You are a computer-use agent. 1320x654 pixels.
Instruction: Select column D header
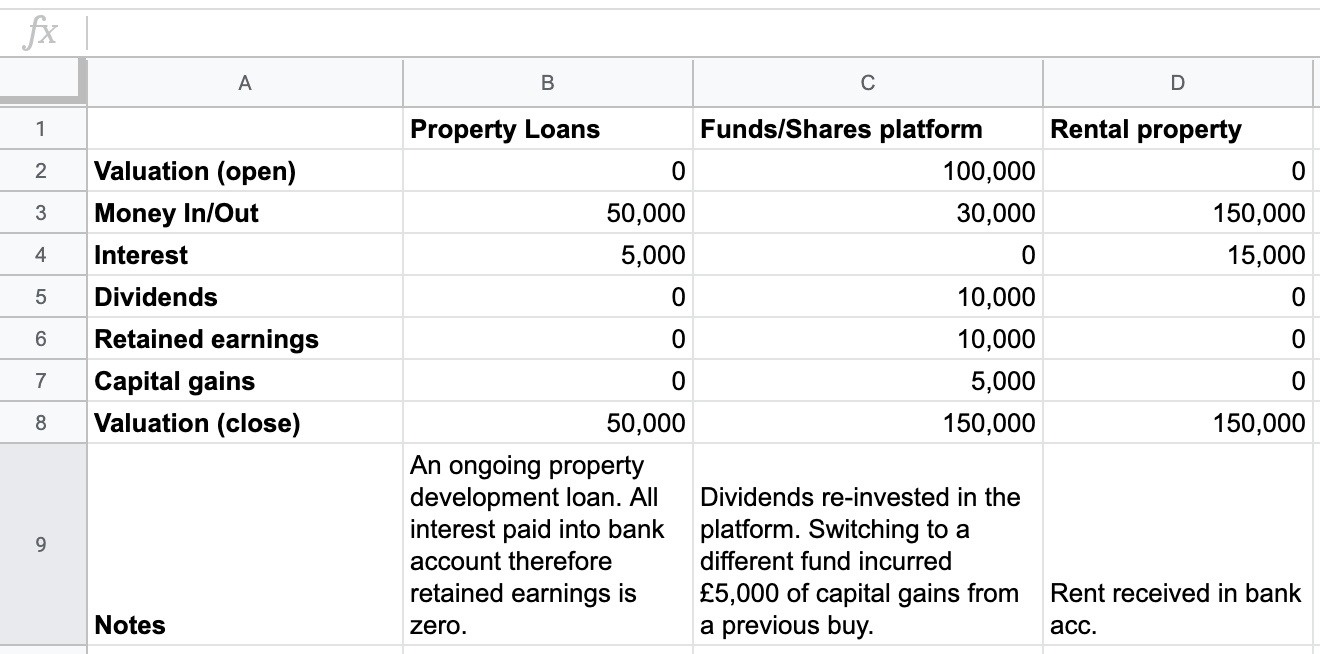point(1177,83)
